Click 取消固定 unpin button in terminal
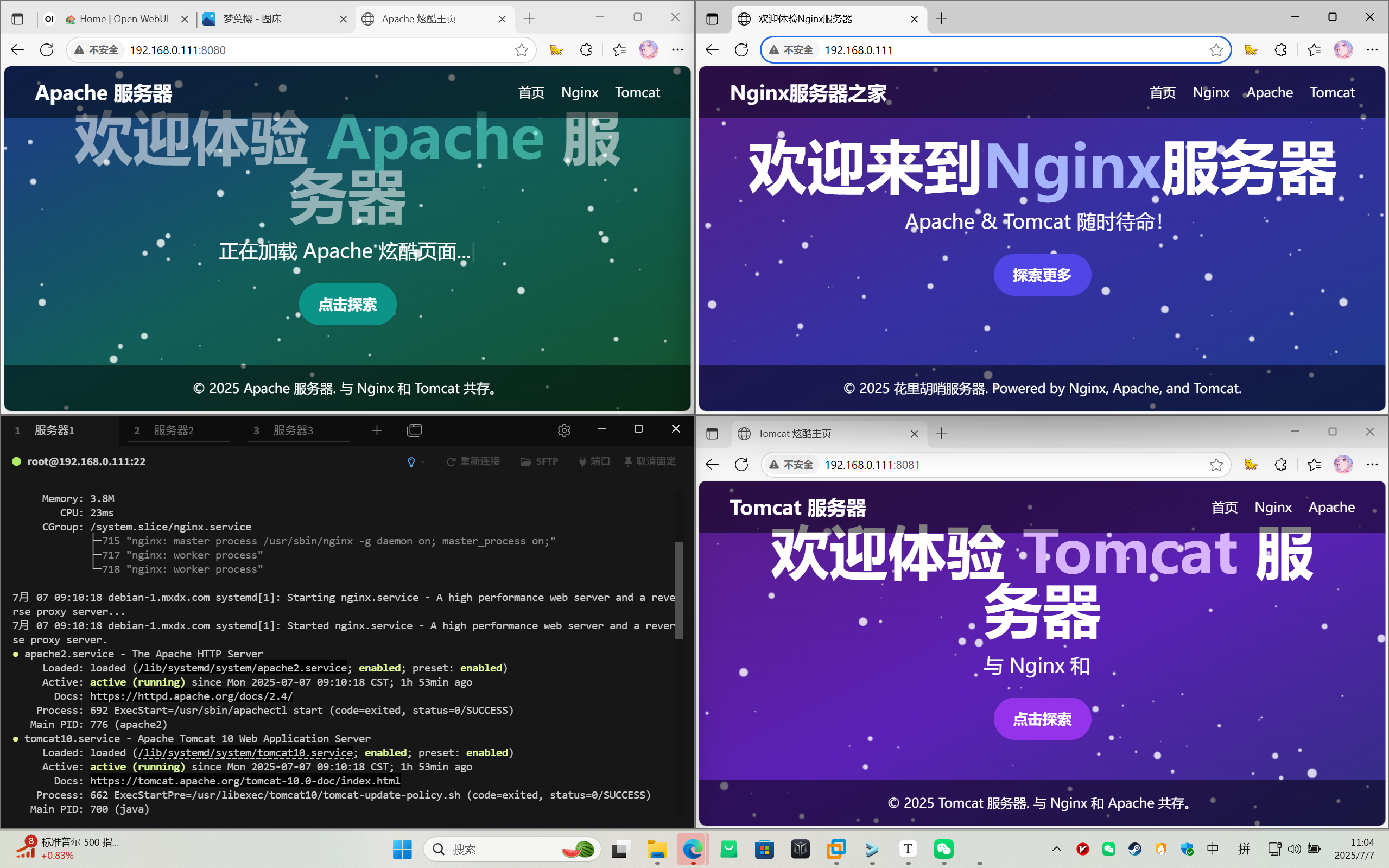1389x868 pixels. [650, 461]
